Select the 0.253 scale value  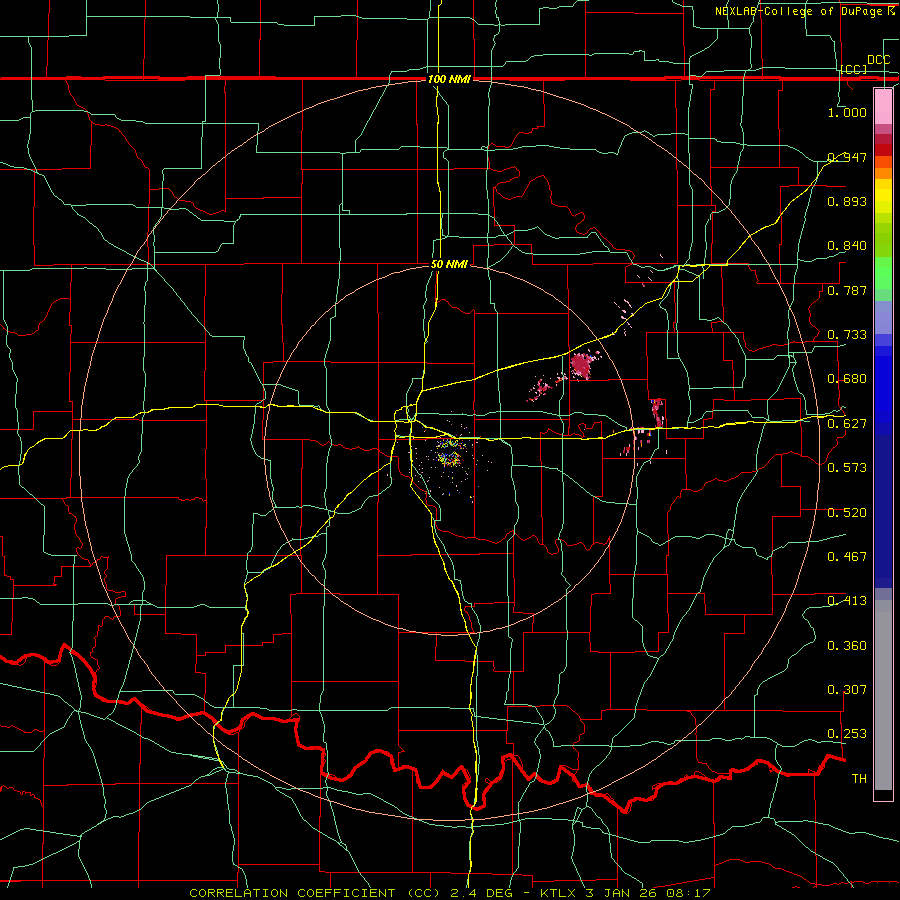pos(847,734)
